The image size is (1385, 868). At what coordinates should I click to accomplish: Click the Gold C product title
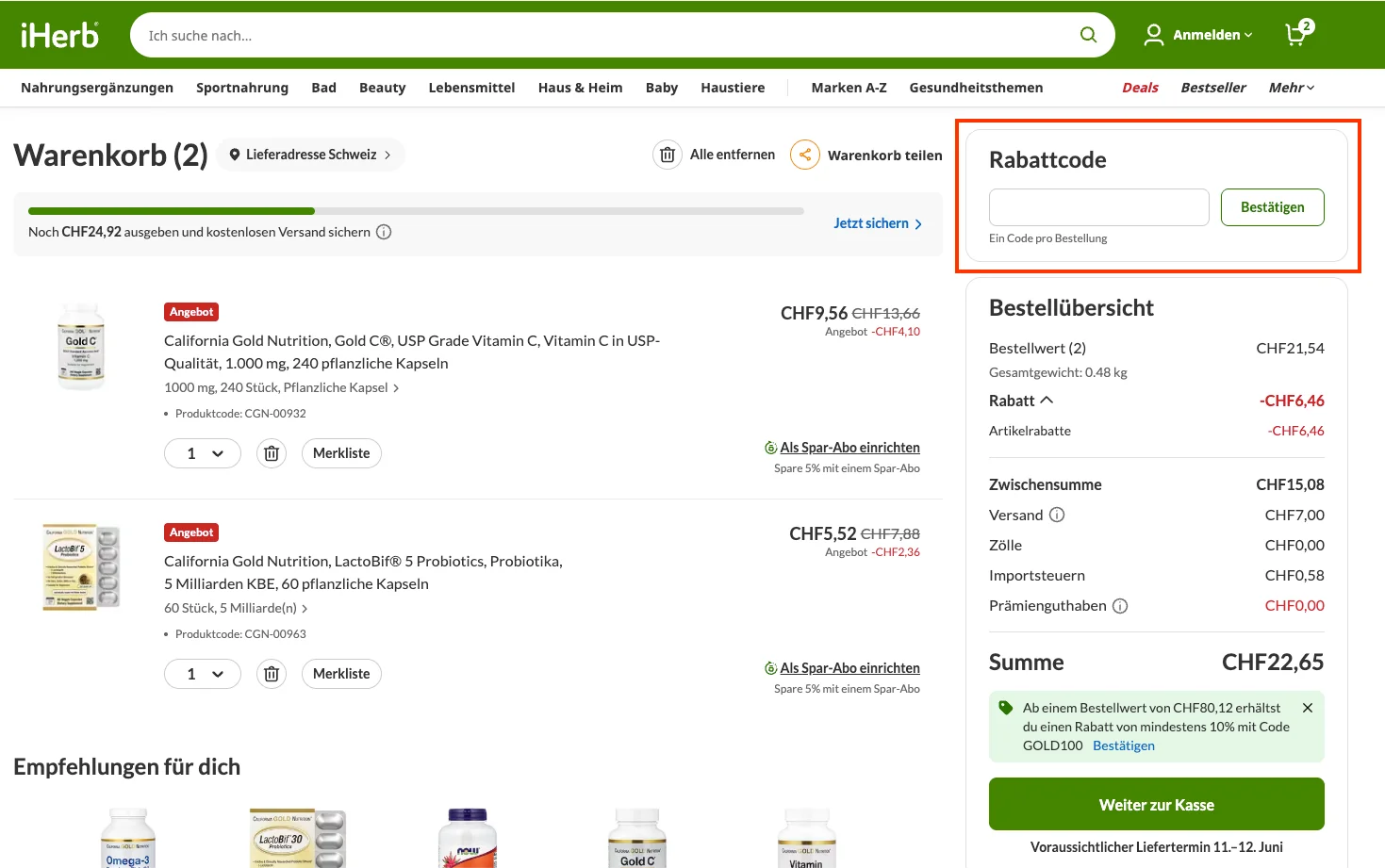point(412,352)
